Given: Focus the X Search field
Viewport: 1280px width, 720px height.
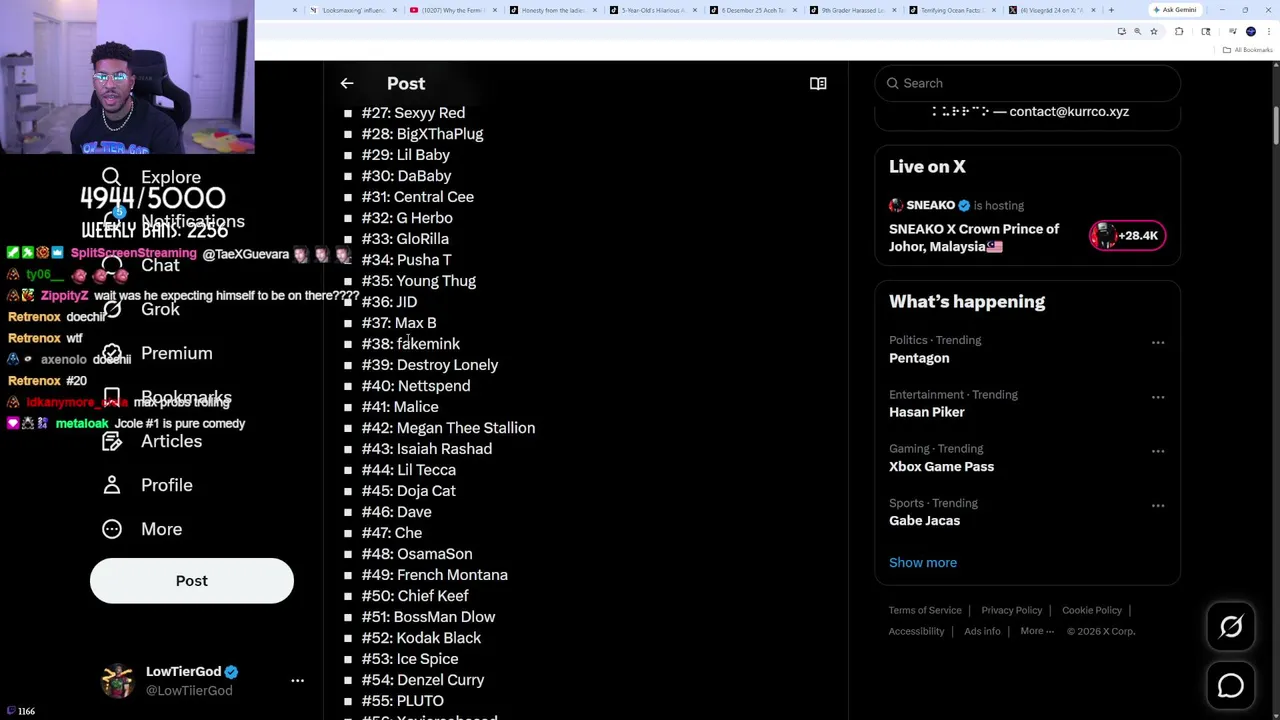Looking at the screenshot, I should coord(1027,83).
